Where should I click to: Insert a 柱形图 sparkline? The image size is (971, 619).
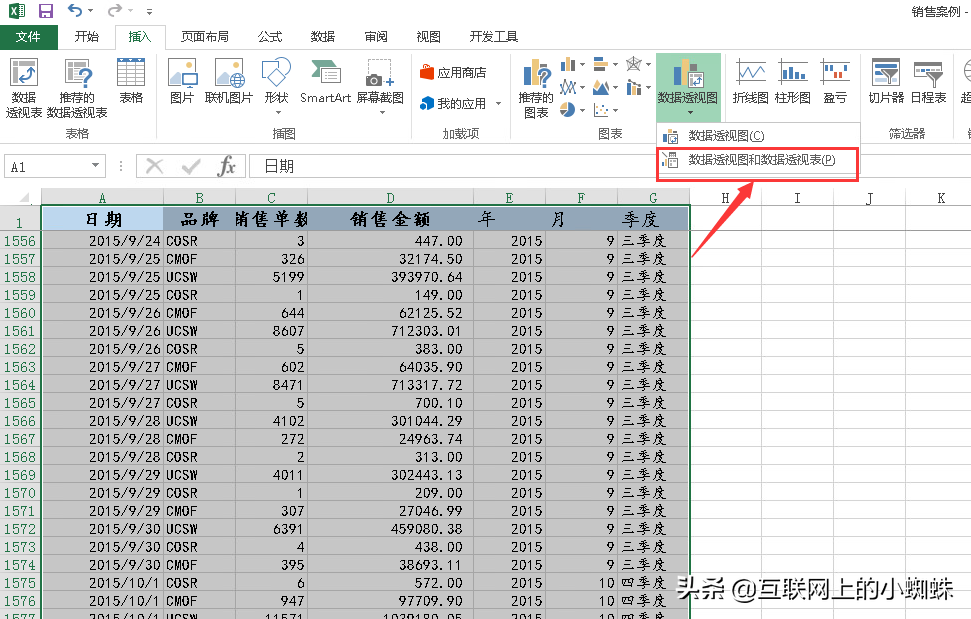[793, 81]
